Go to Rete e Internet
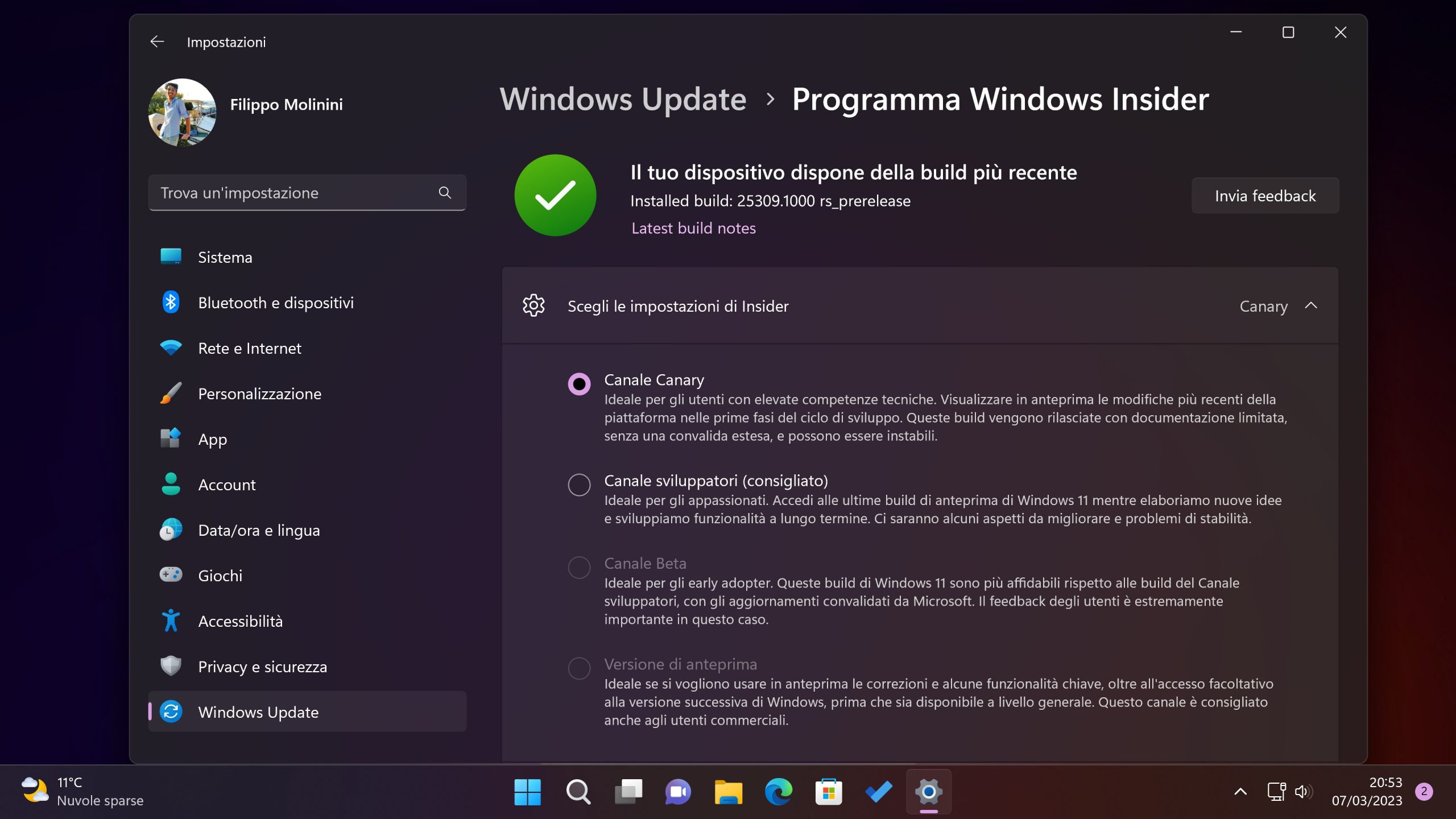 click(307, 348)
